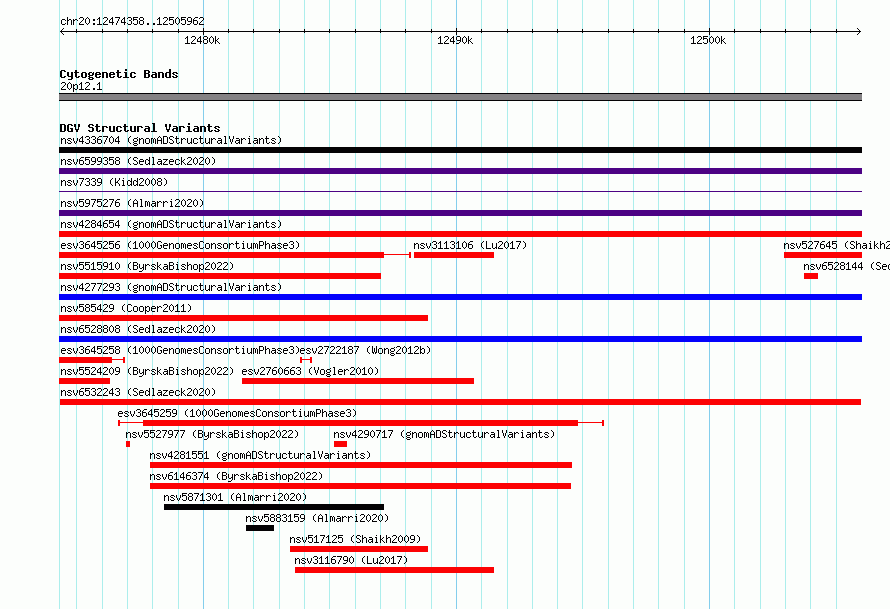
Task: Open nsv4290717 gnomADStructuralVariants label
Action: click(x=444, y=434)
